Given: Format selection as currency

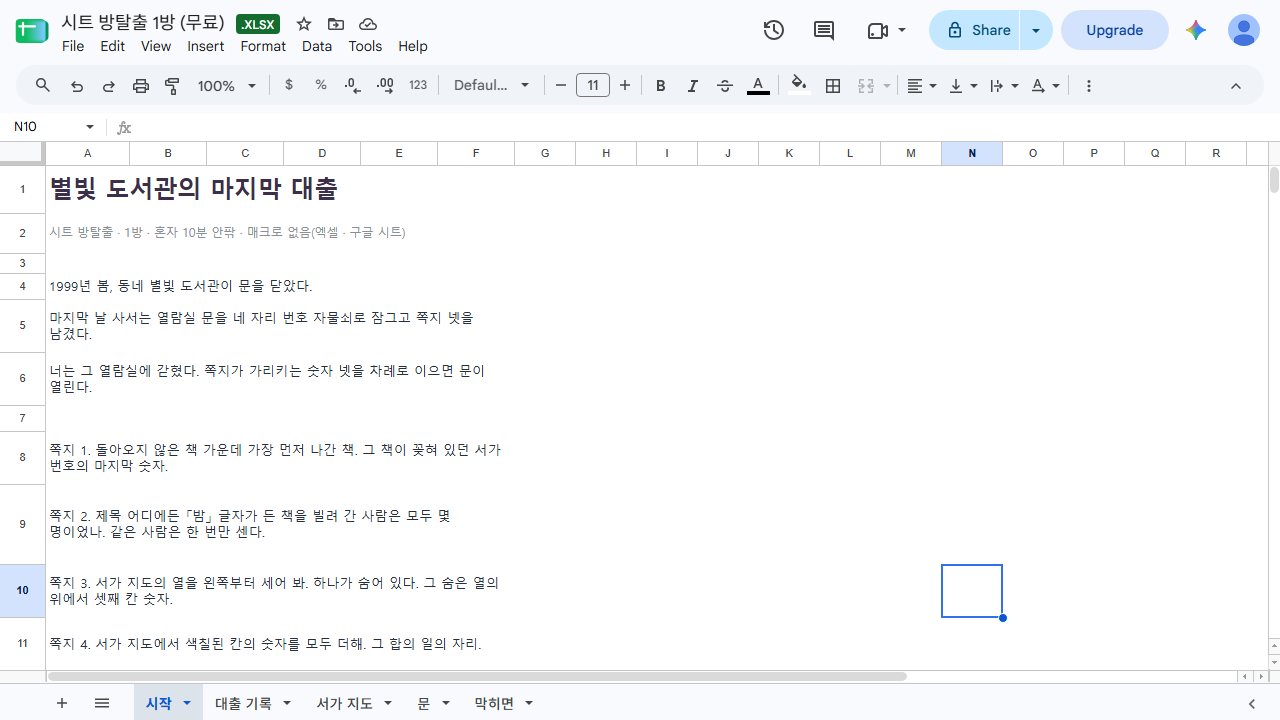Looking at the screenshot, I should (289, 86).
